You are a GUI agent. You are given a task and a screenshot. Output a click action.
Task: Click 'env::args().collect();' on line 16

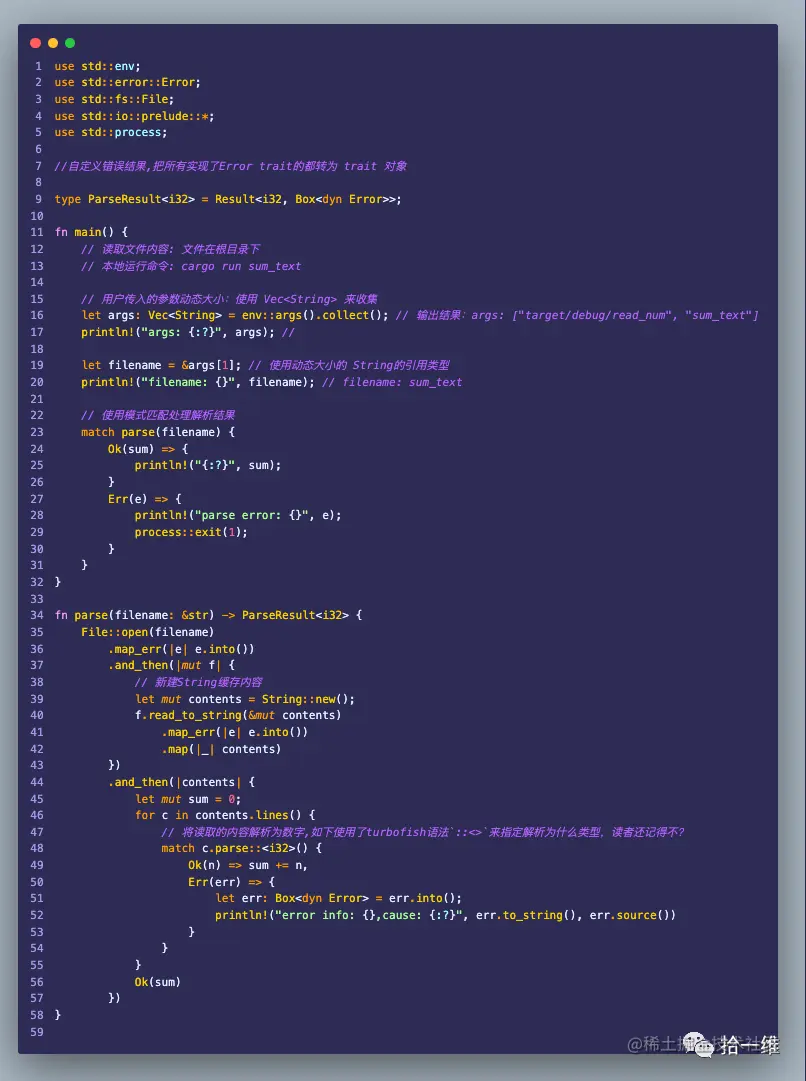pos(315,315)
